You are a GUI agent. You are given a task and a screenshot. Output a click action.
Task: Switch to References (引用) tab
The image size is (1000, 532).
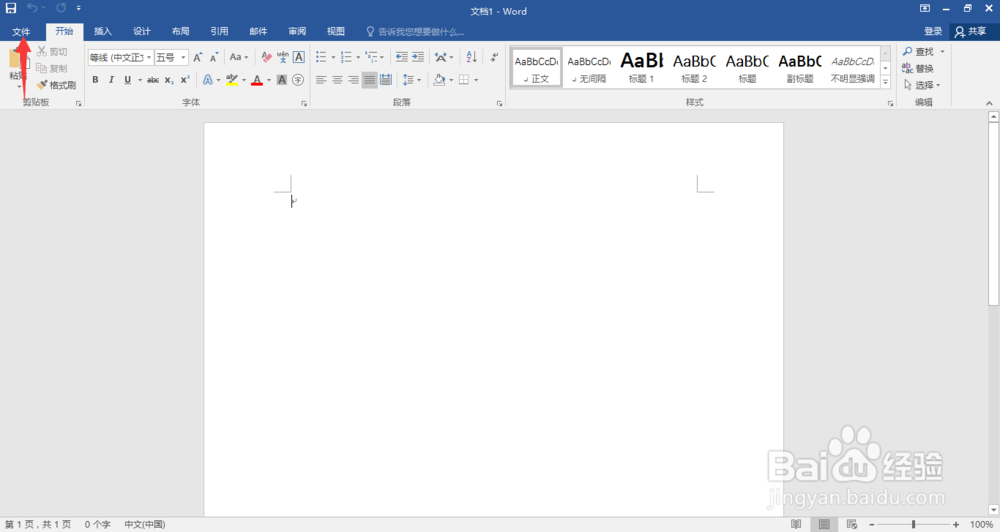219,31
